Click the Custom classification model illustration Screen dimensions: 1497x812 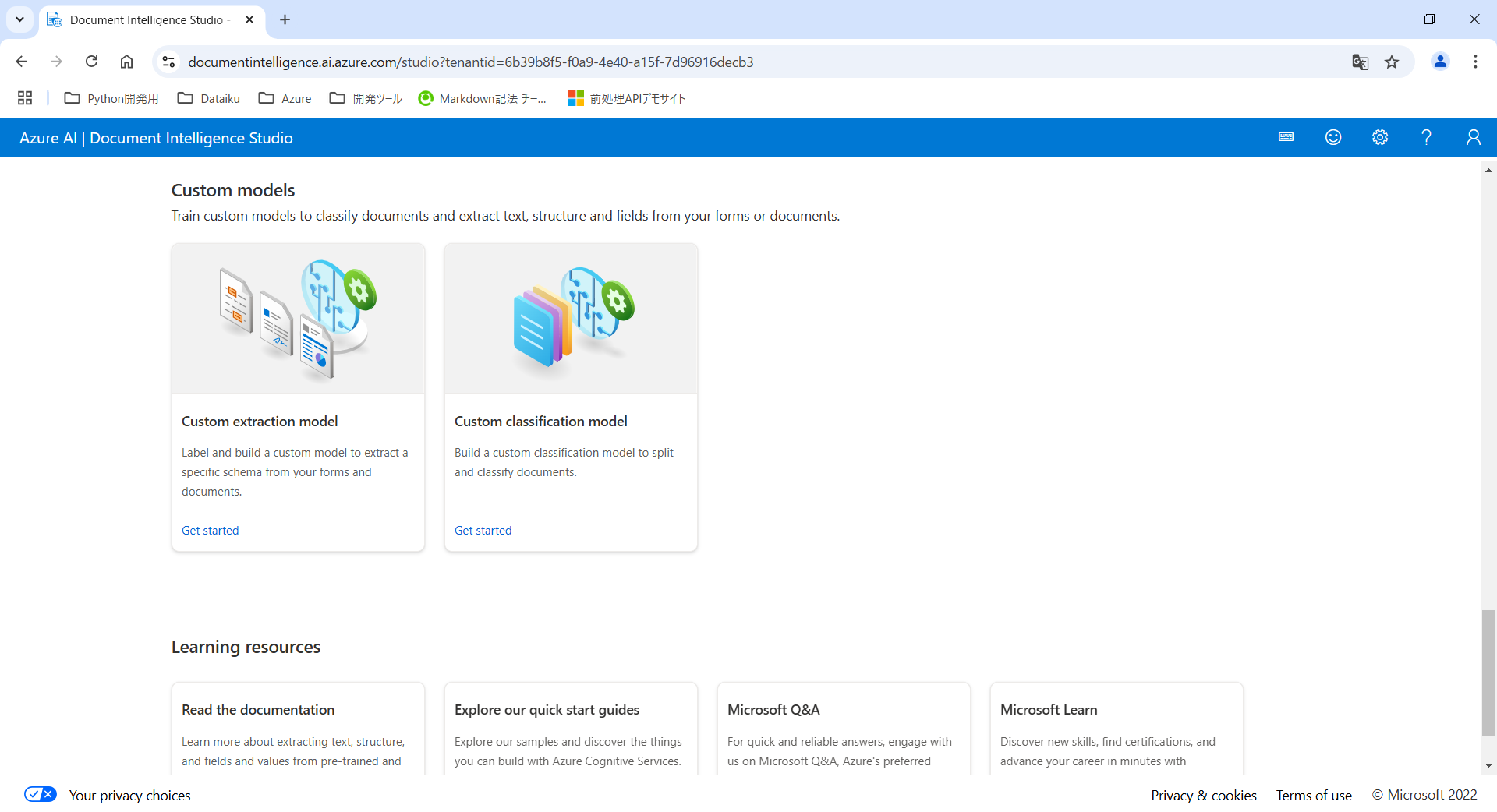click(571, 319)
